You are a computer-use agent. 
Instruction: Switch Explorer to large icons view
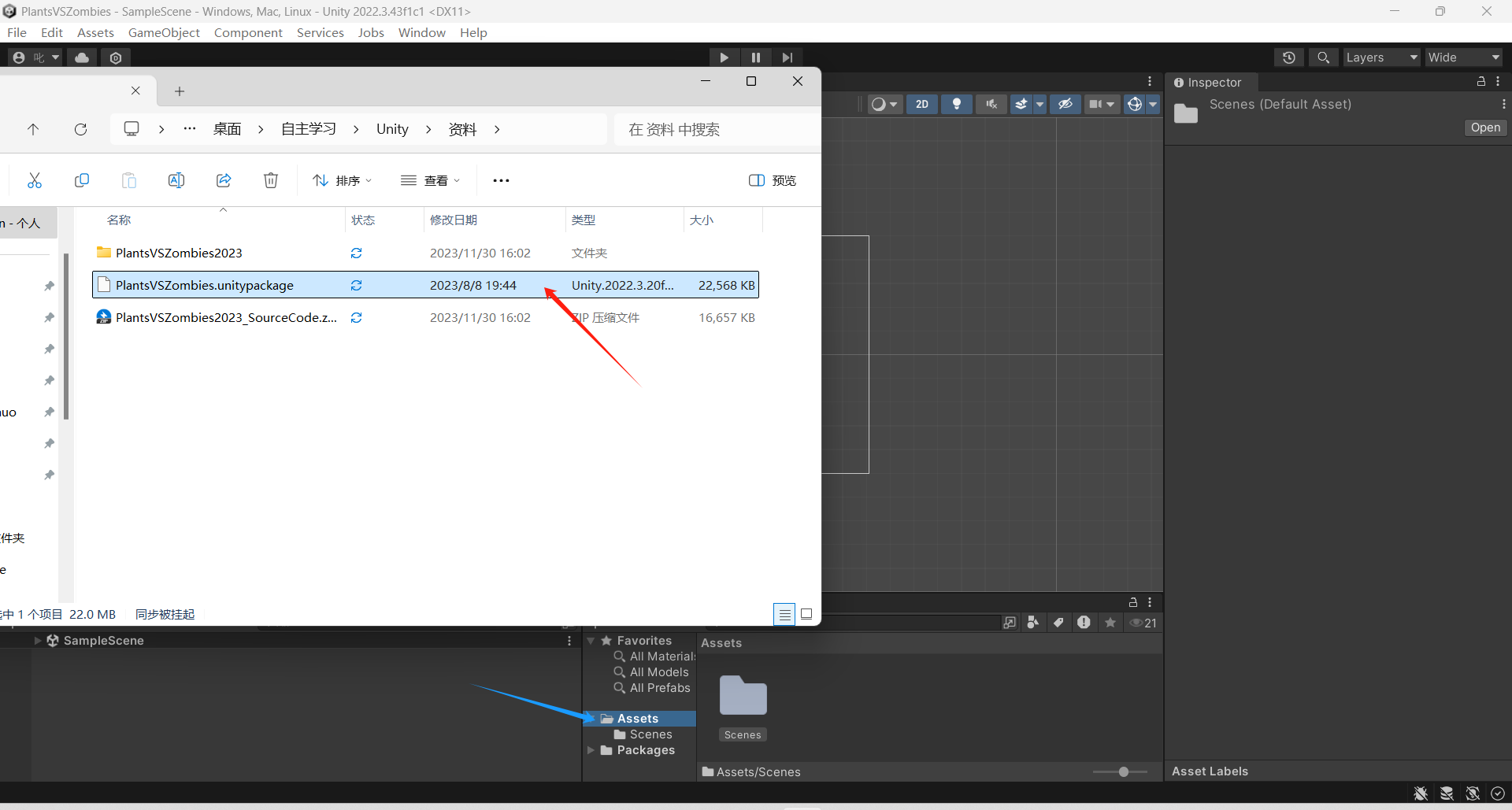[806, 614]
